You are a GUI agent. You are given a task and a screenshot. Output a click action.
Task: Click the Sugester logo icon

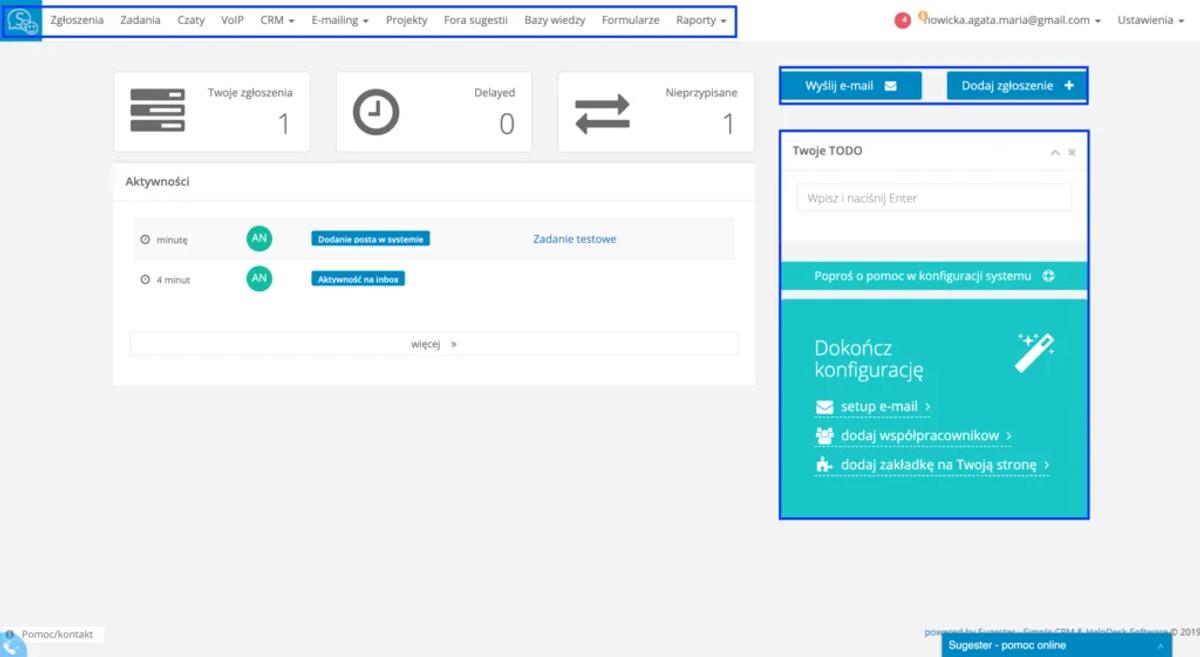click(x=22, y=20)
